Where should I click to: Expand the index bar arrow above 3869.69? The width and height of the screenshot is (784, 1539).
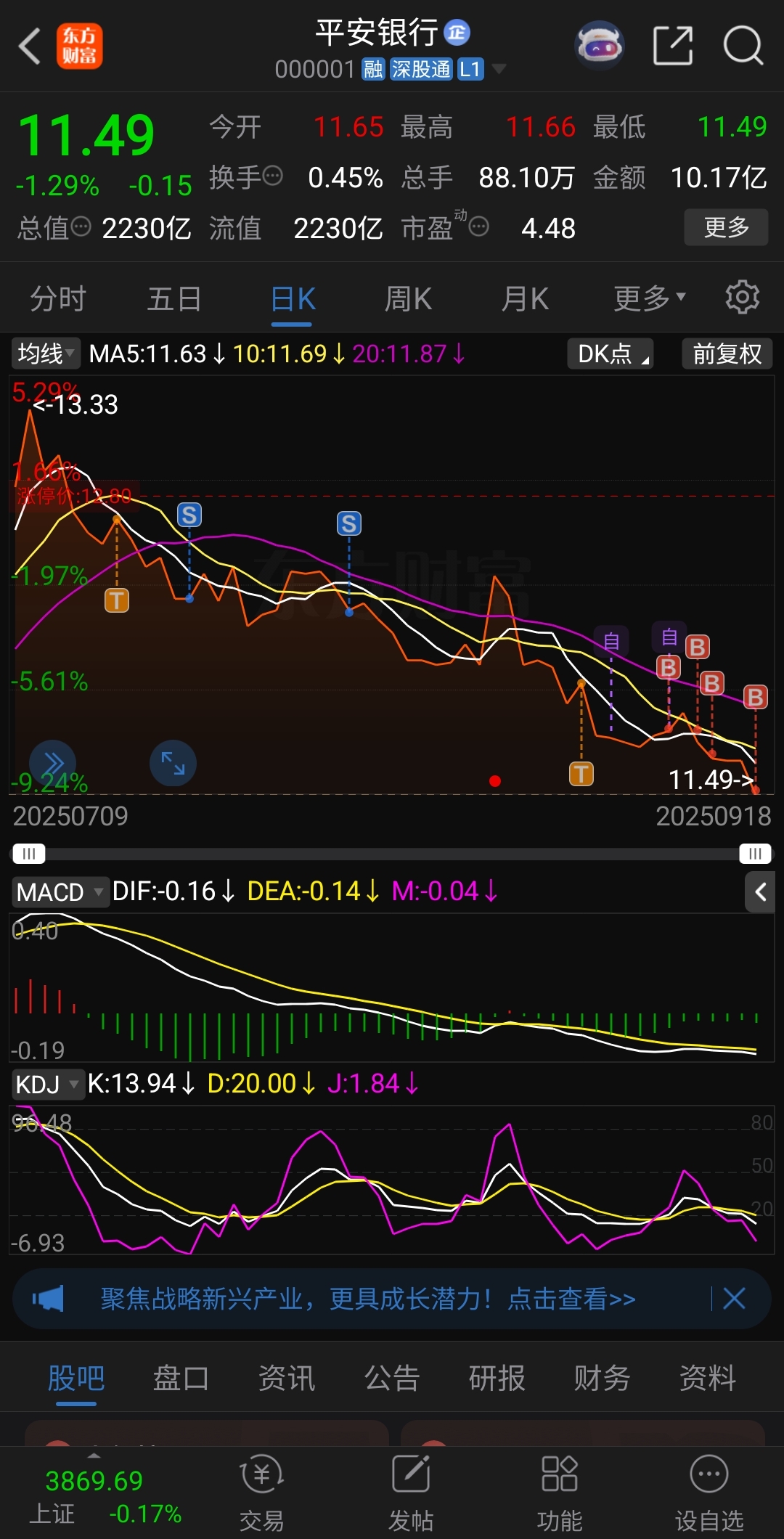pyautogui.click(x=94, y=1456)
